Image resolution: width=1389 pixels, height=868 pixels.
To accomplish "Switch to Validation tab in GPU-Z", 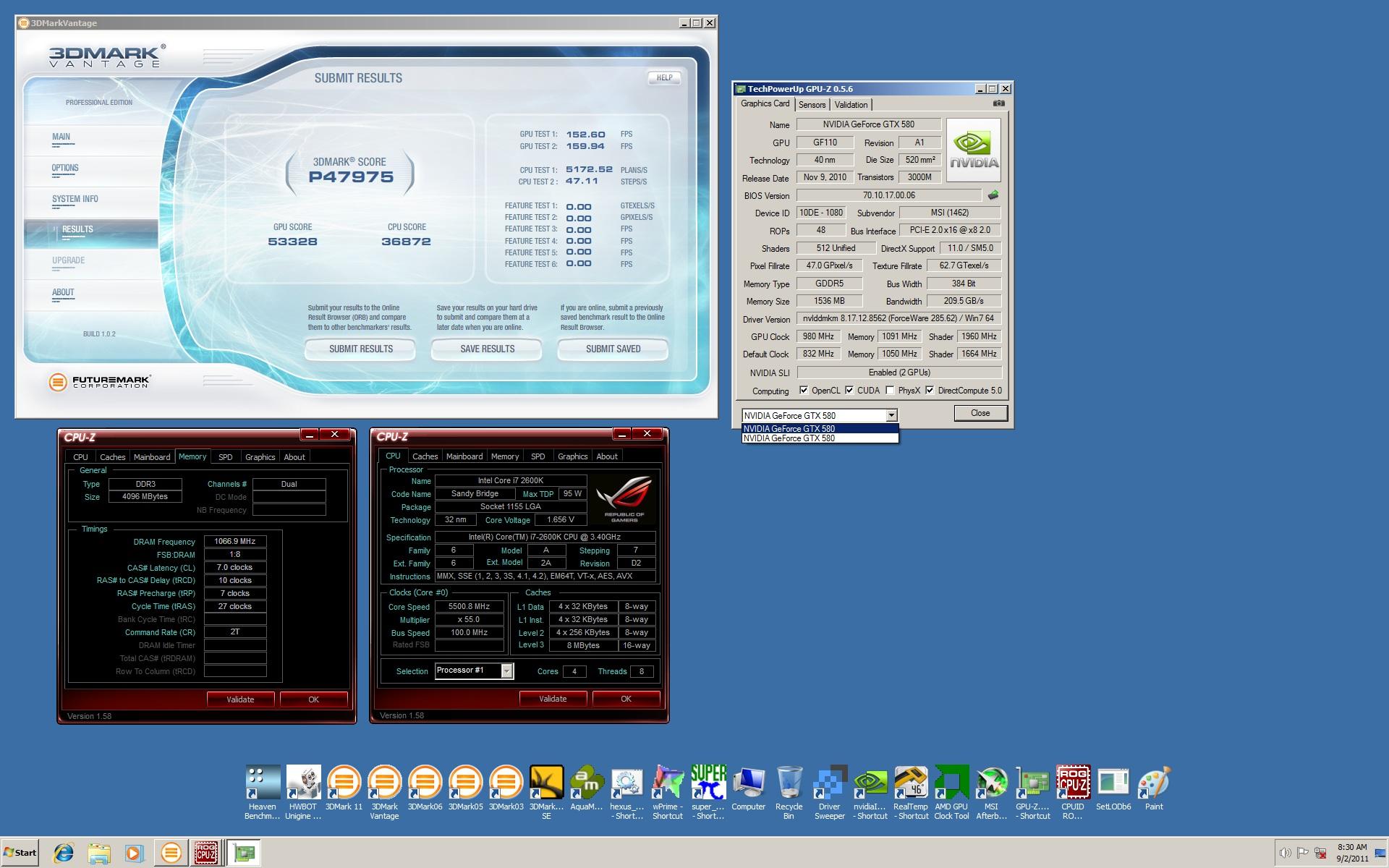I will (x=851, y=105).
